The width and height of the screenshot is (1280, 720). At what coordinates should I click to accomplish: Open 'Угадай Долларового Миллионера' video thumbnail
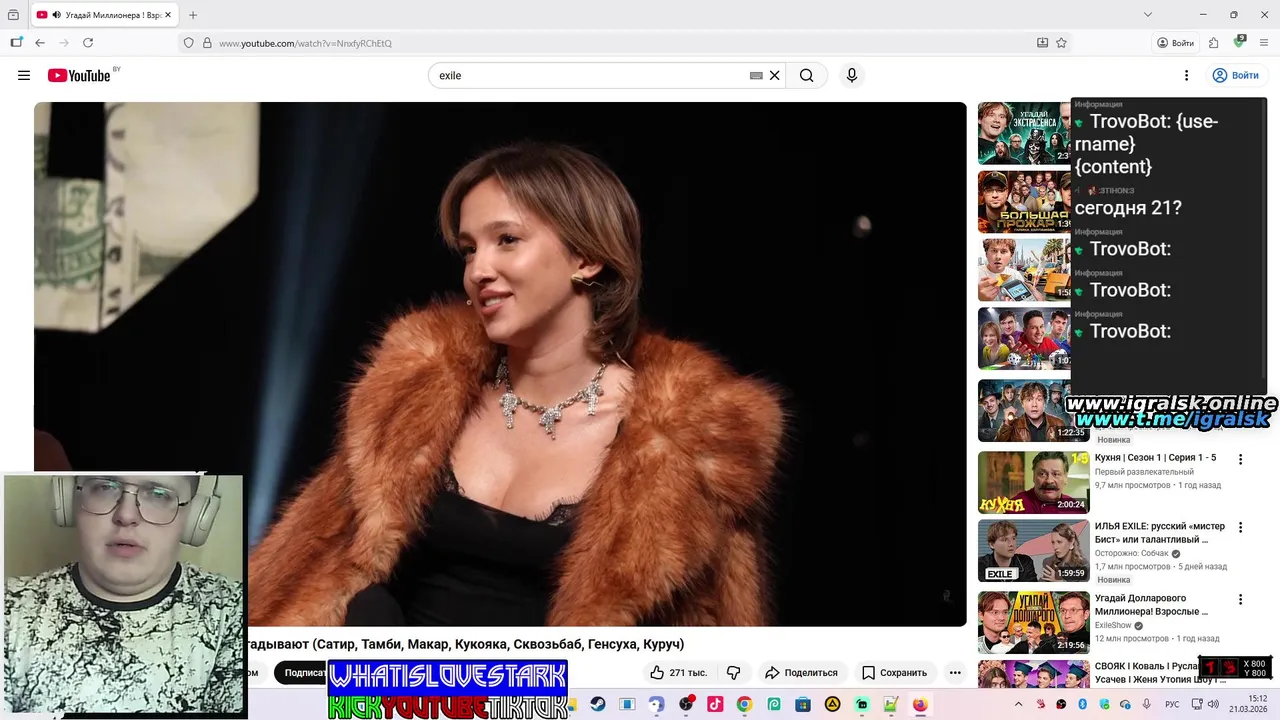(x=1033, y=622)
